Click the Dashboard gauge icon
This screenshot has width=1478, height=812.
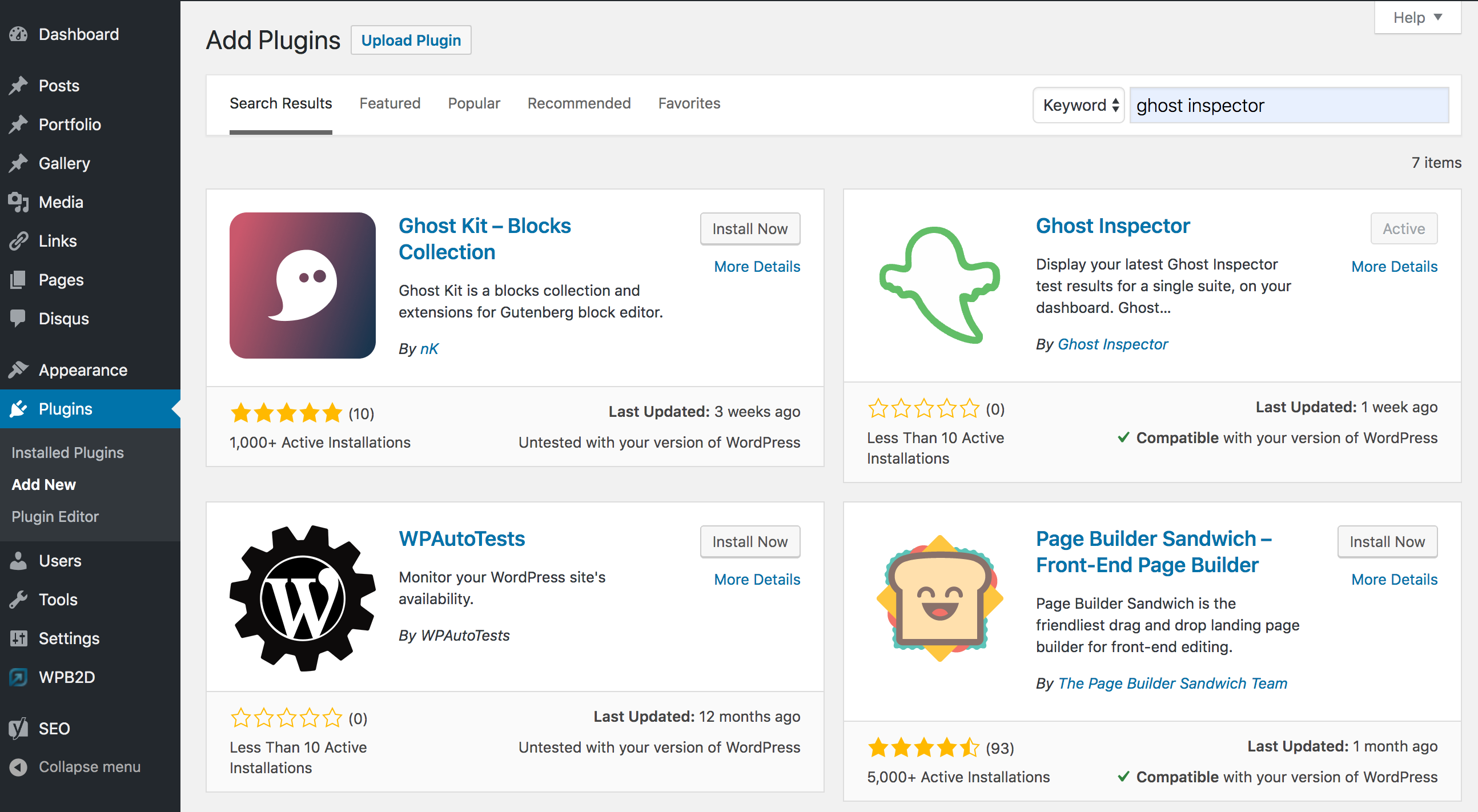[x=18, y=34]
